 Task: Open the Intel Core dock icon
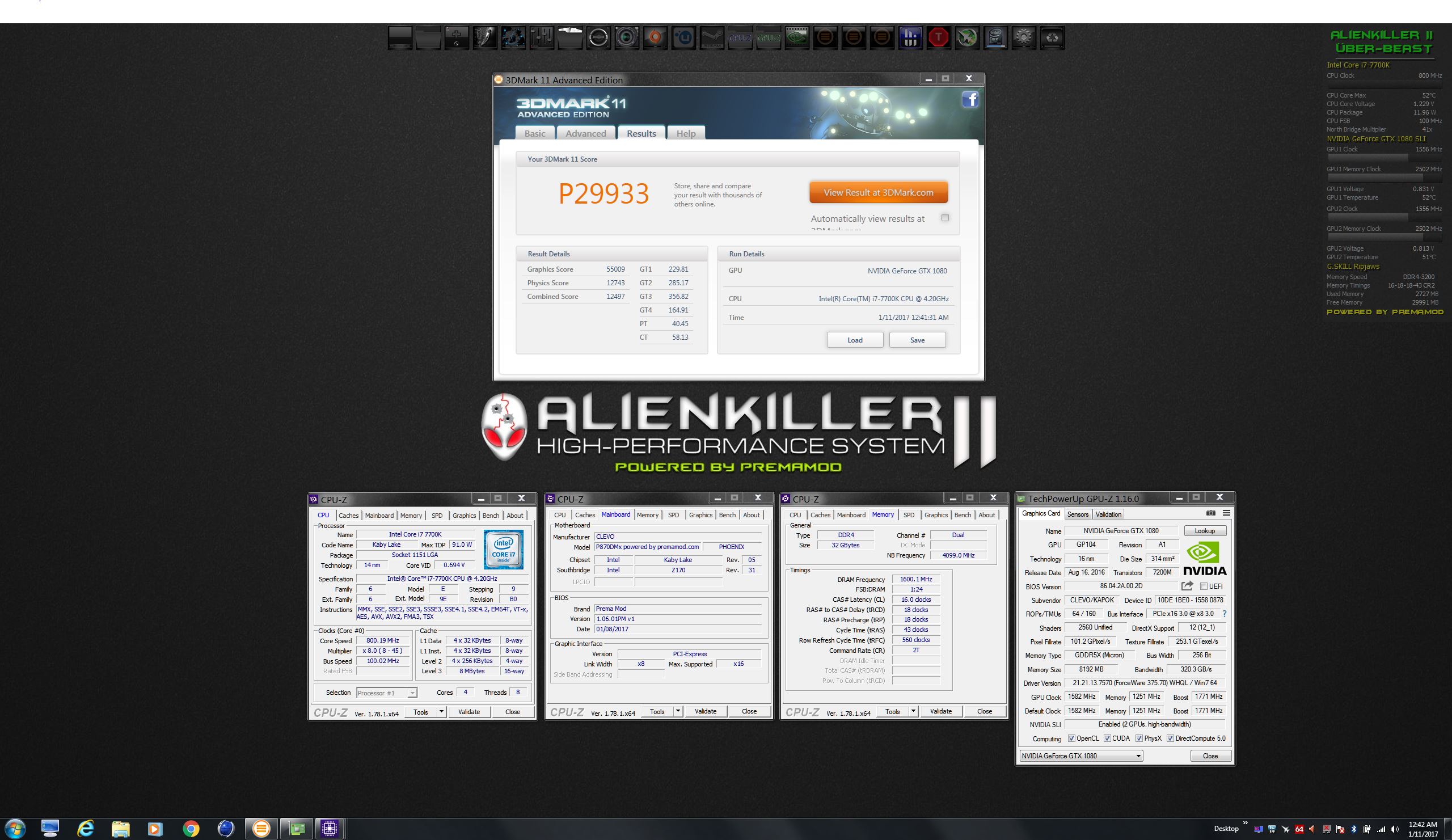click(995, 38)
